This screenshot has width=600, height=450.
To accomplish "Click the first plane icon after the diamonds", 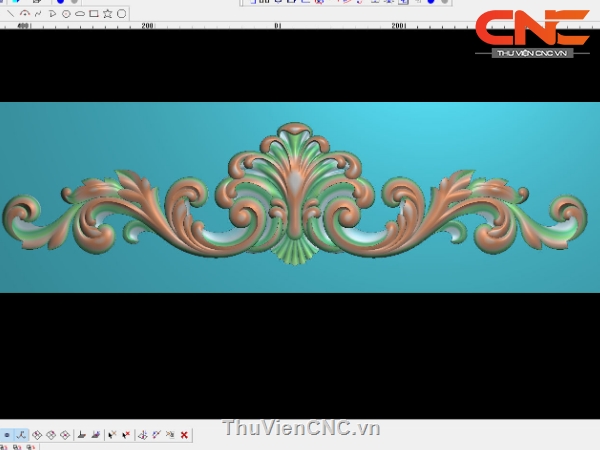I will coord(82,435).
